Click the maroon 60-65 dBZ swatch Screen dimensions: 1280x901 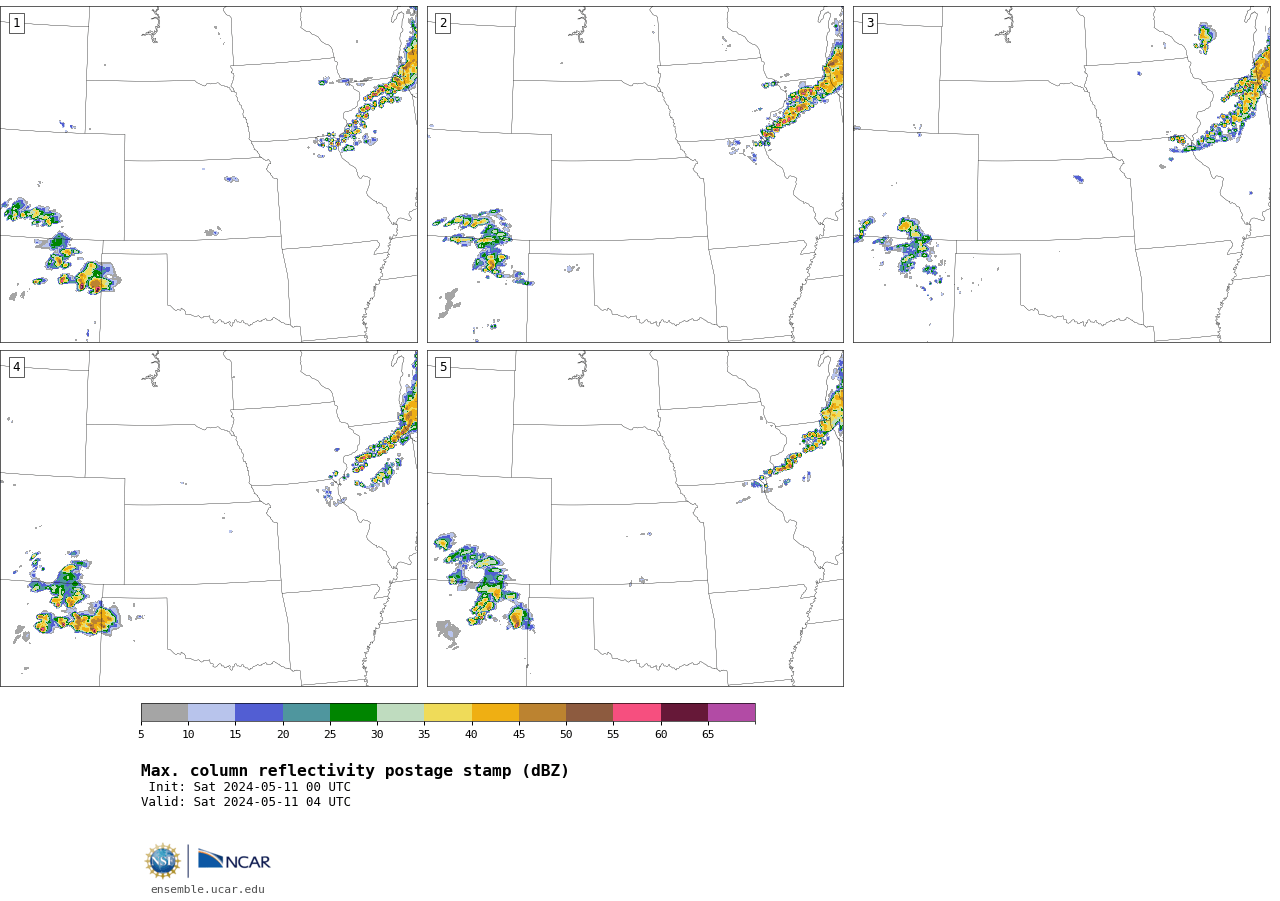pyautogui.click(x=684, y=712)
